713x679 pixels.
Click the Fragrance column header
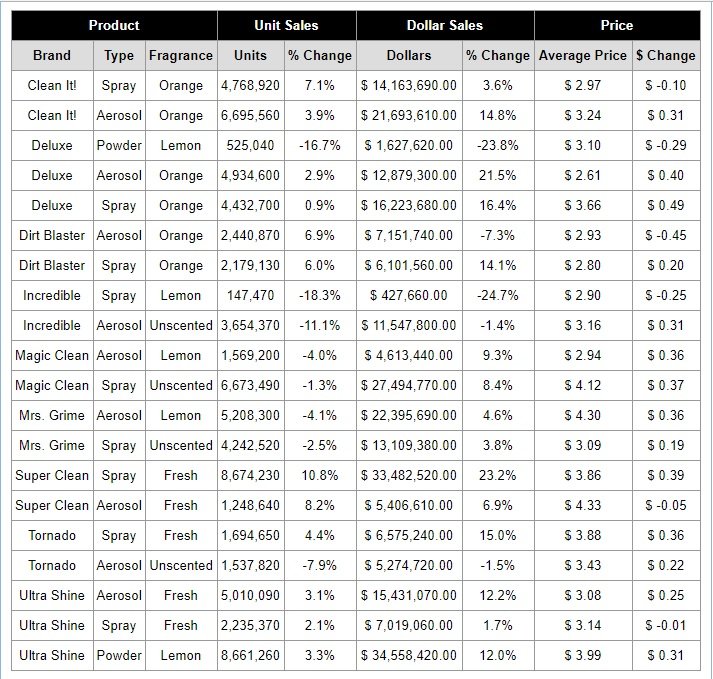181,56
